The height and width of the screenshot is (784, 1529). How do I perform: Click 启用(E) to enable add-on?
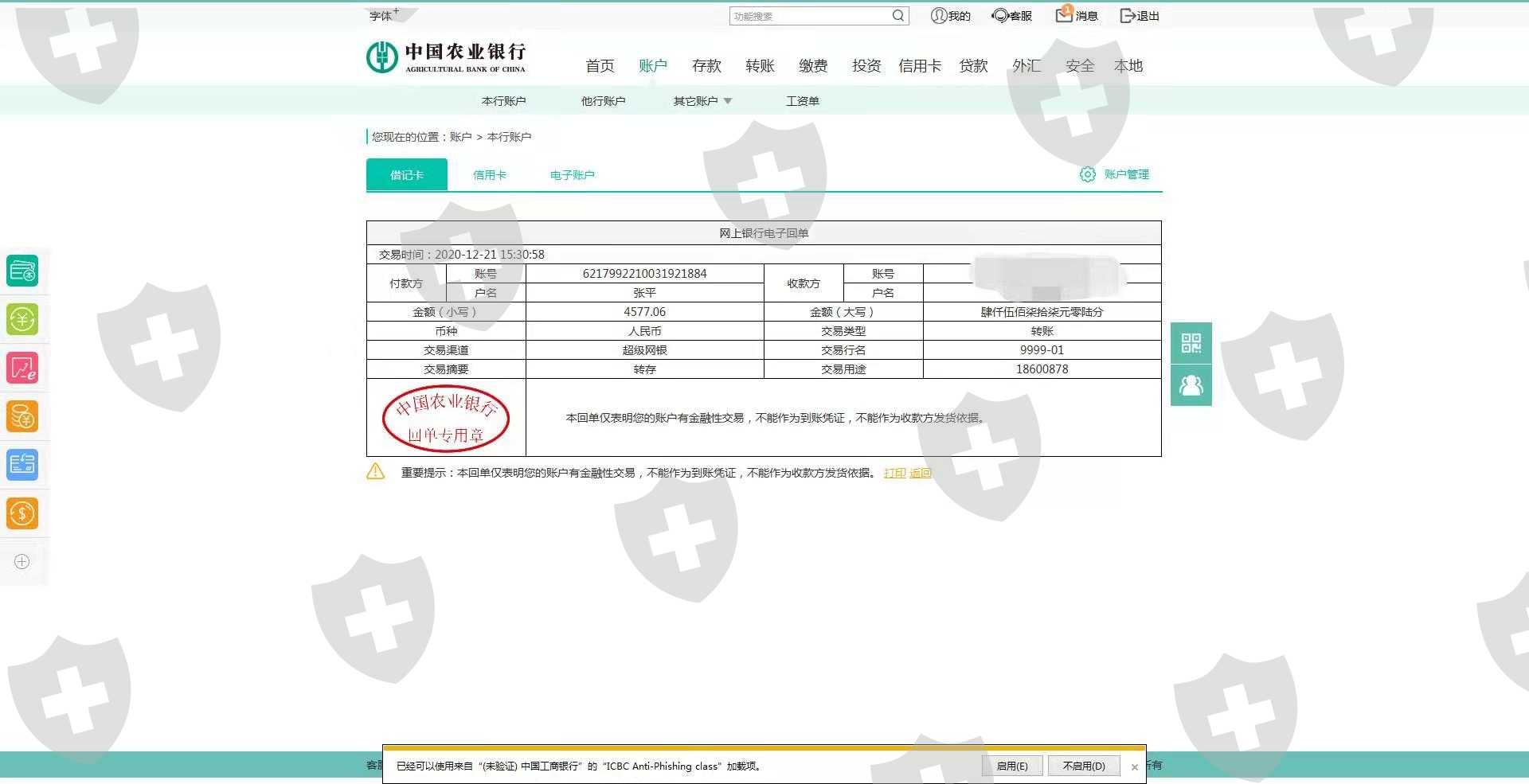click(1012, 766)
